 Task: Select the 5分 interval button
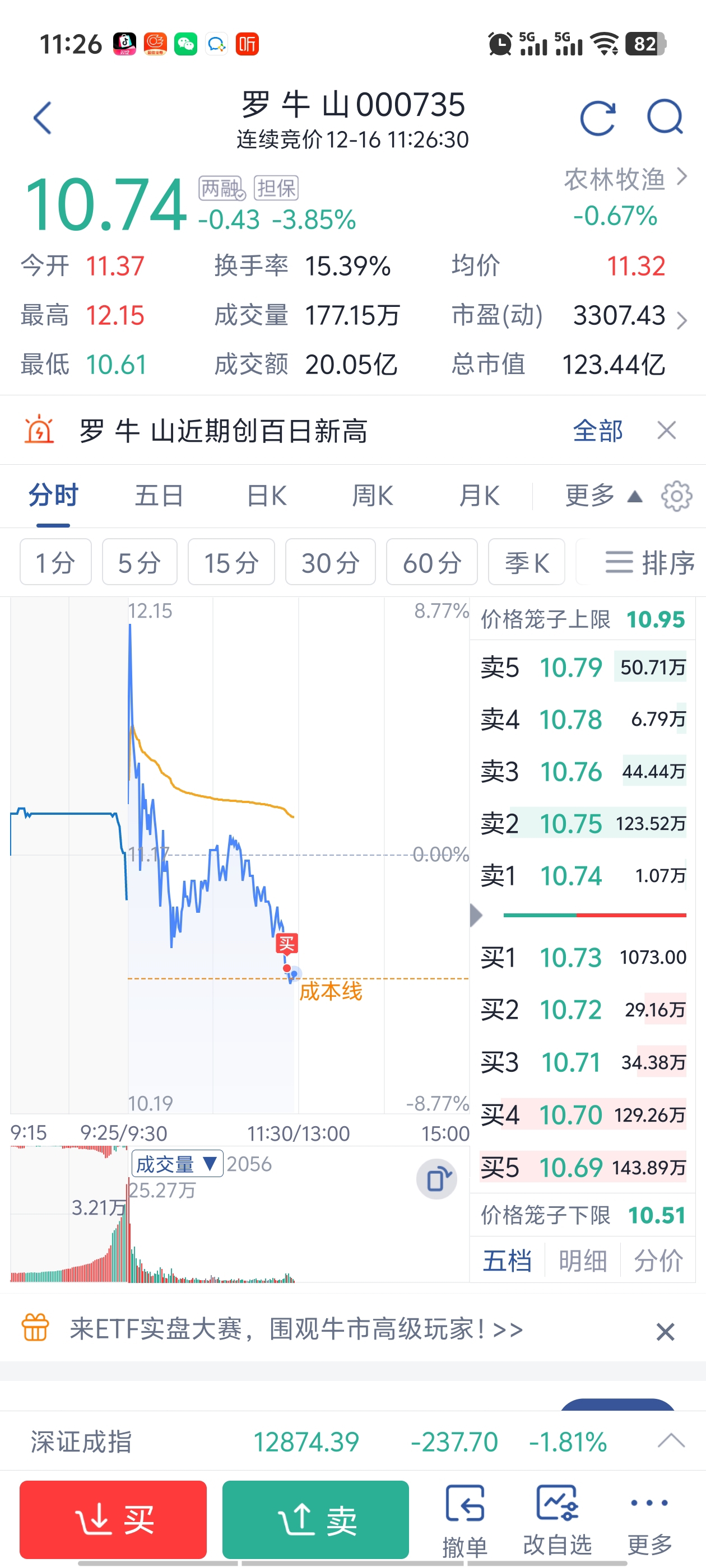click(140, 562)
